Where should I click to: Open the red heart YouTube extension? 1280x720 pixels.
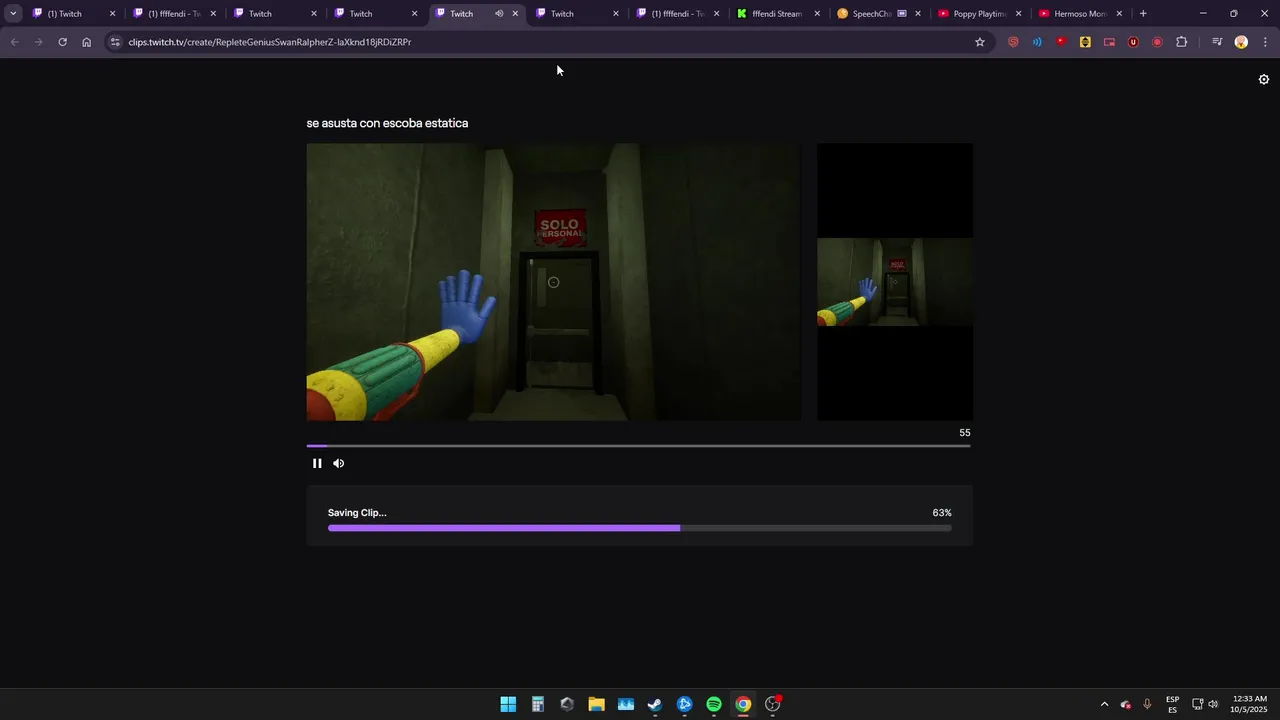coord(1061,42)
